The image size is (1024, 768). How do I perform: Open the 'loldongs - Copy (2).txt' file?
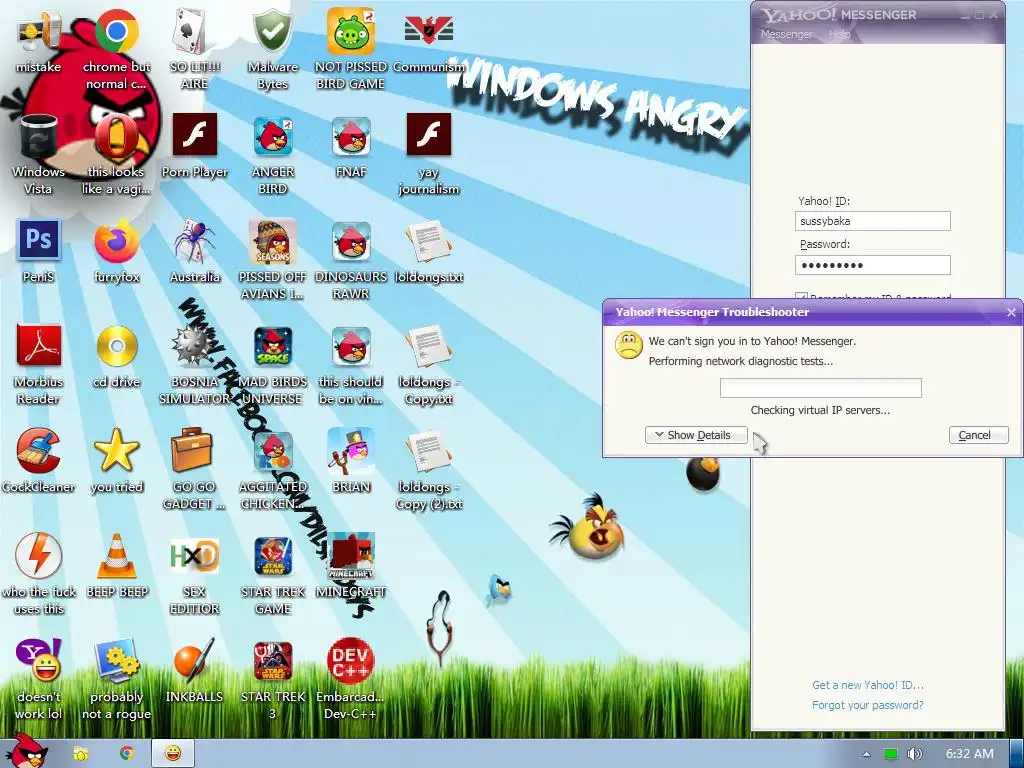tap(428, 450)
